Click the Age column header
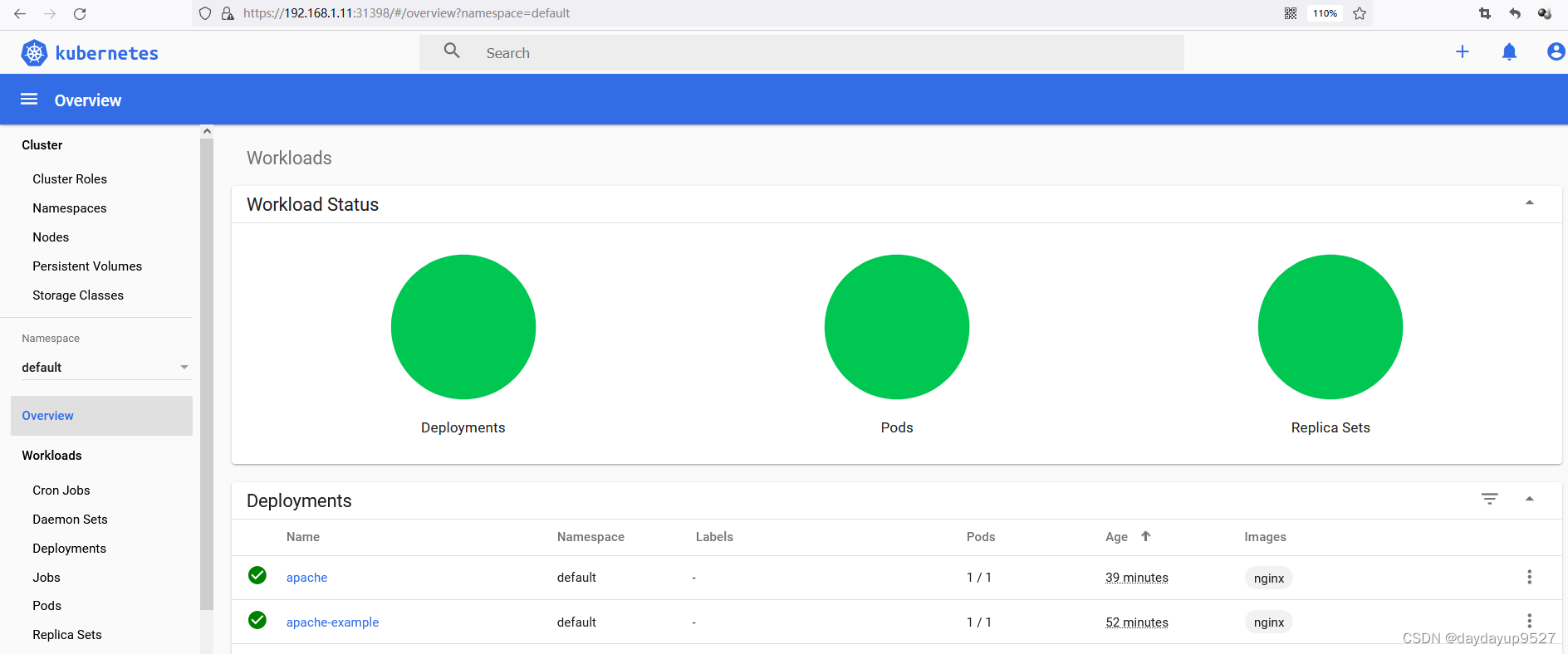 coord(1117,537)
